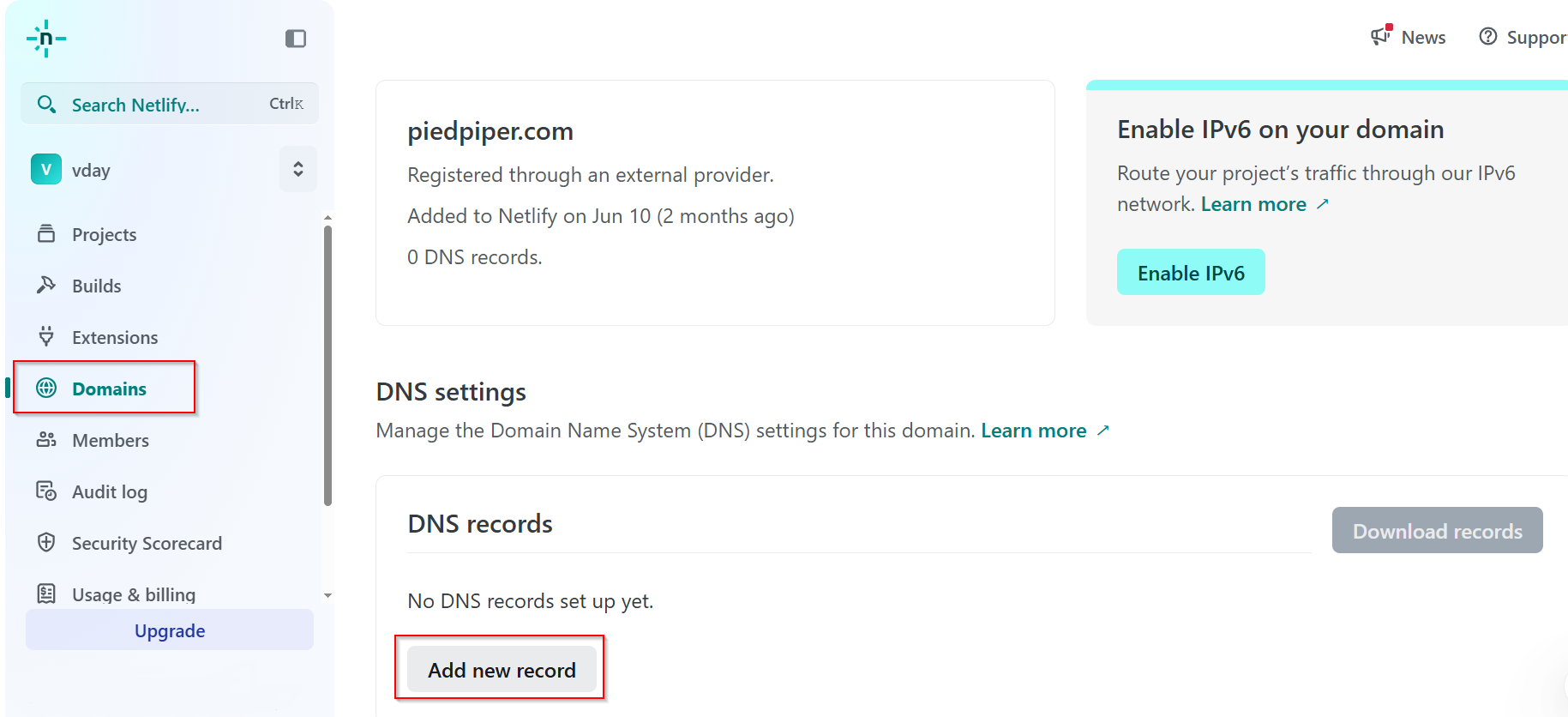The height and width of the screenshot is (717, 1568).
Task: Click the vday team avatar
Action: pos(46,169)
